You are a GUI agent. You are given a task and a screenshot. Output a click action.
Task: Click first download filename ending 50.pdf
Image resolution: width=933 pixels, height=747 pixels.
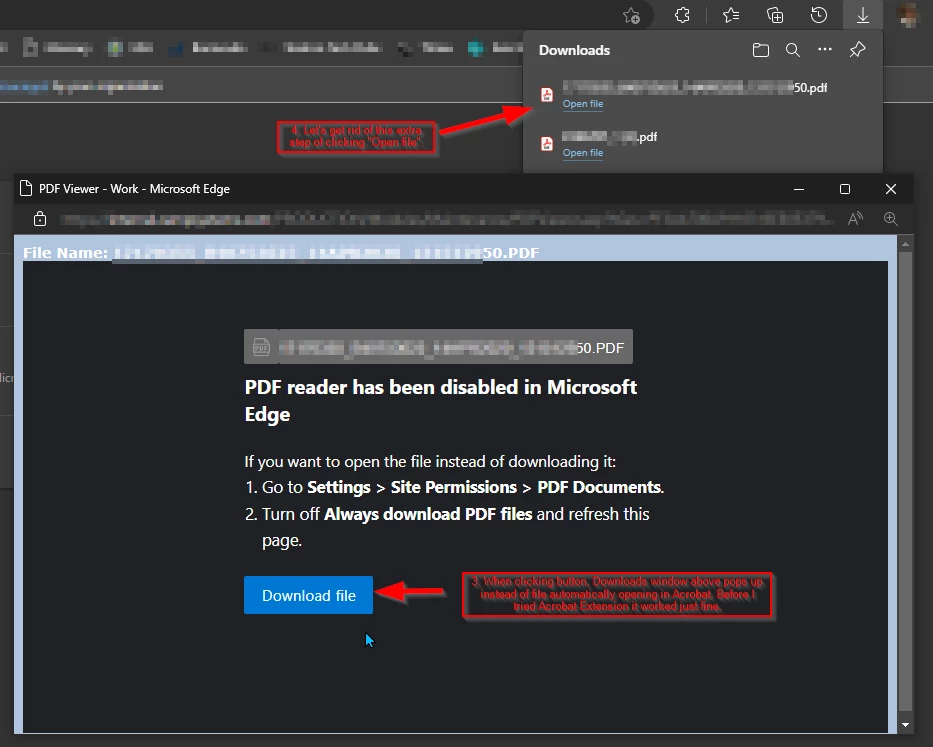click(695, 87)
